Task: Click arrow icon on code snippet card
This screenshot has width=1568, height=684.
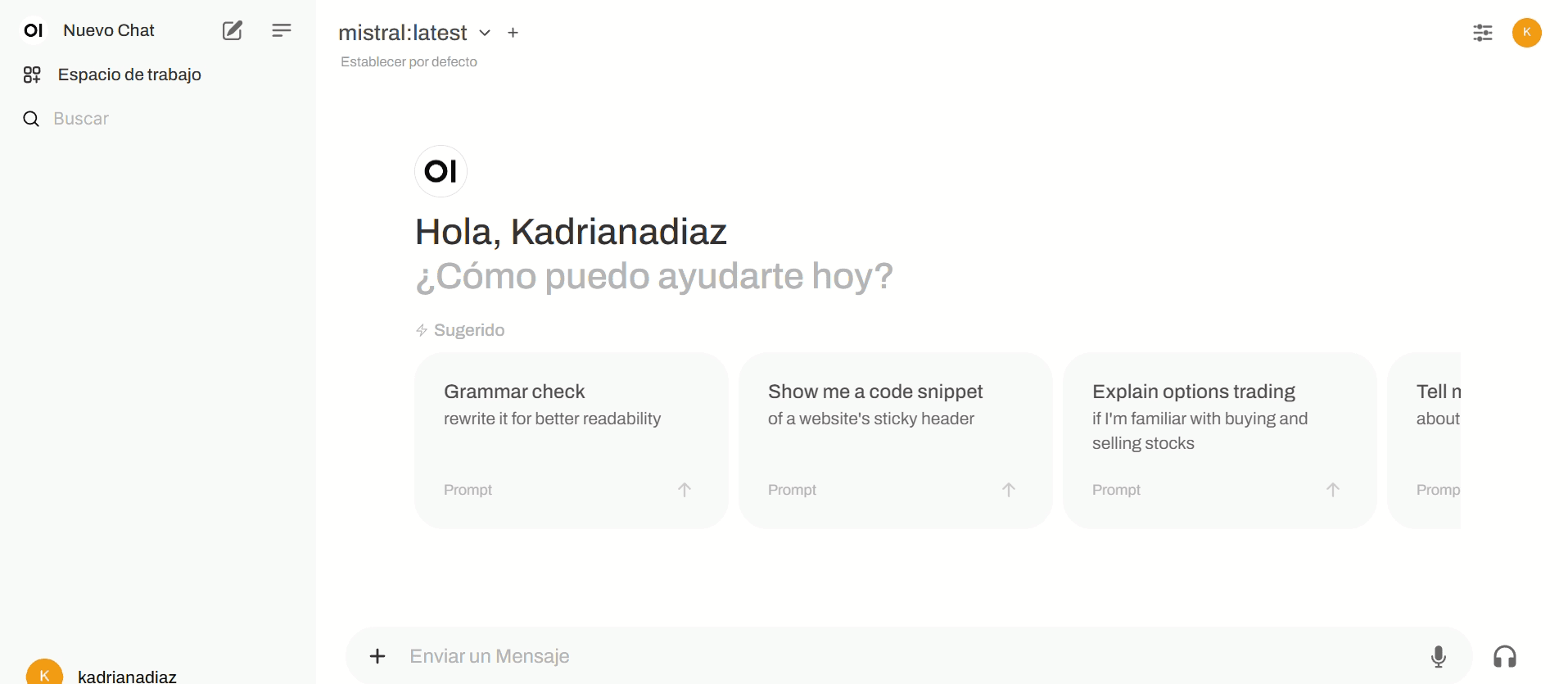Action: (x=1009, y=490)
